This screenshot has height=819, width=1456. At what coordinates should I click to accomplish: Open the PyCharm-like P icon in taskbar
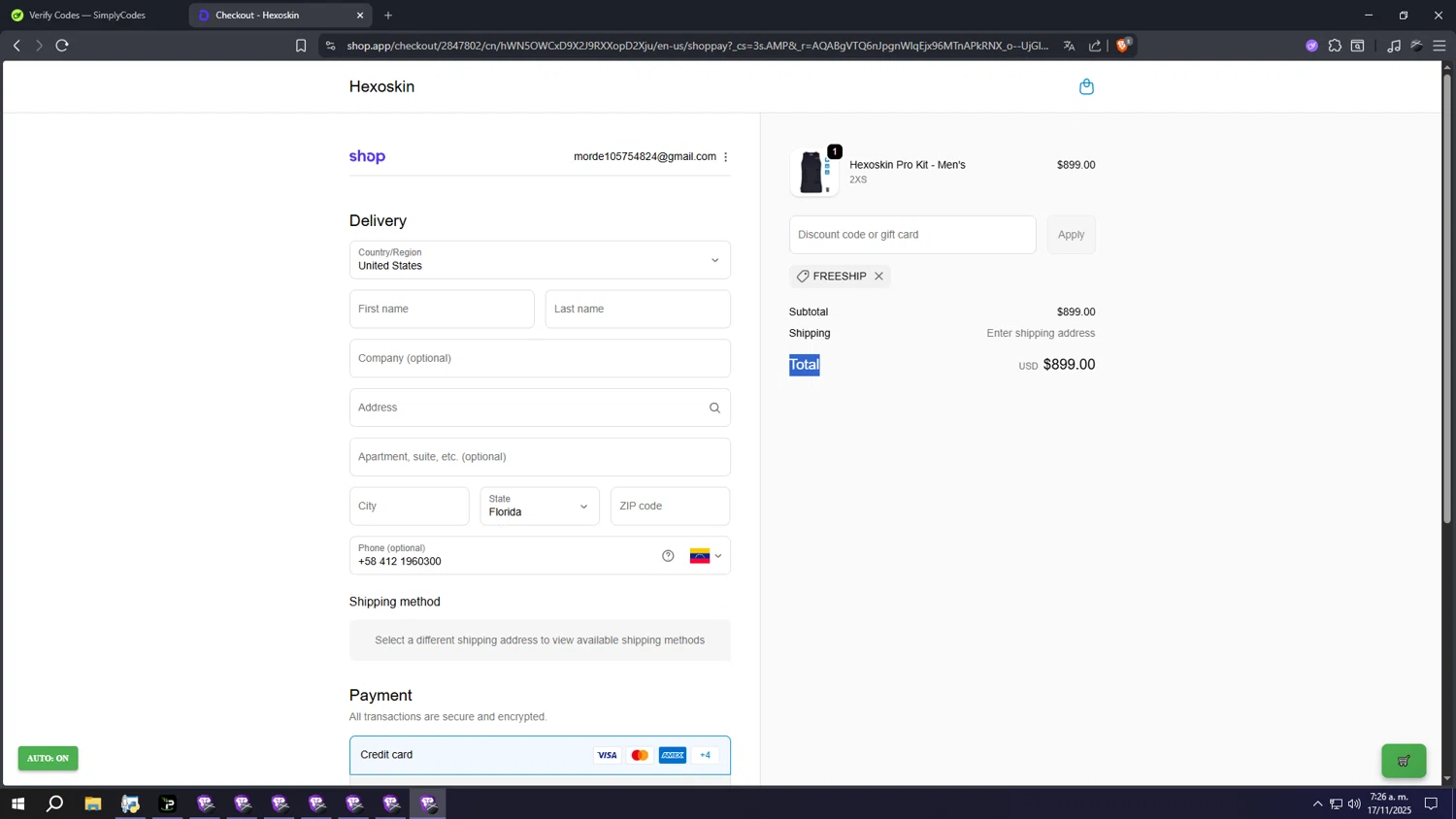tap(168, 803)
